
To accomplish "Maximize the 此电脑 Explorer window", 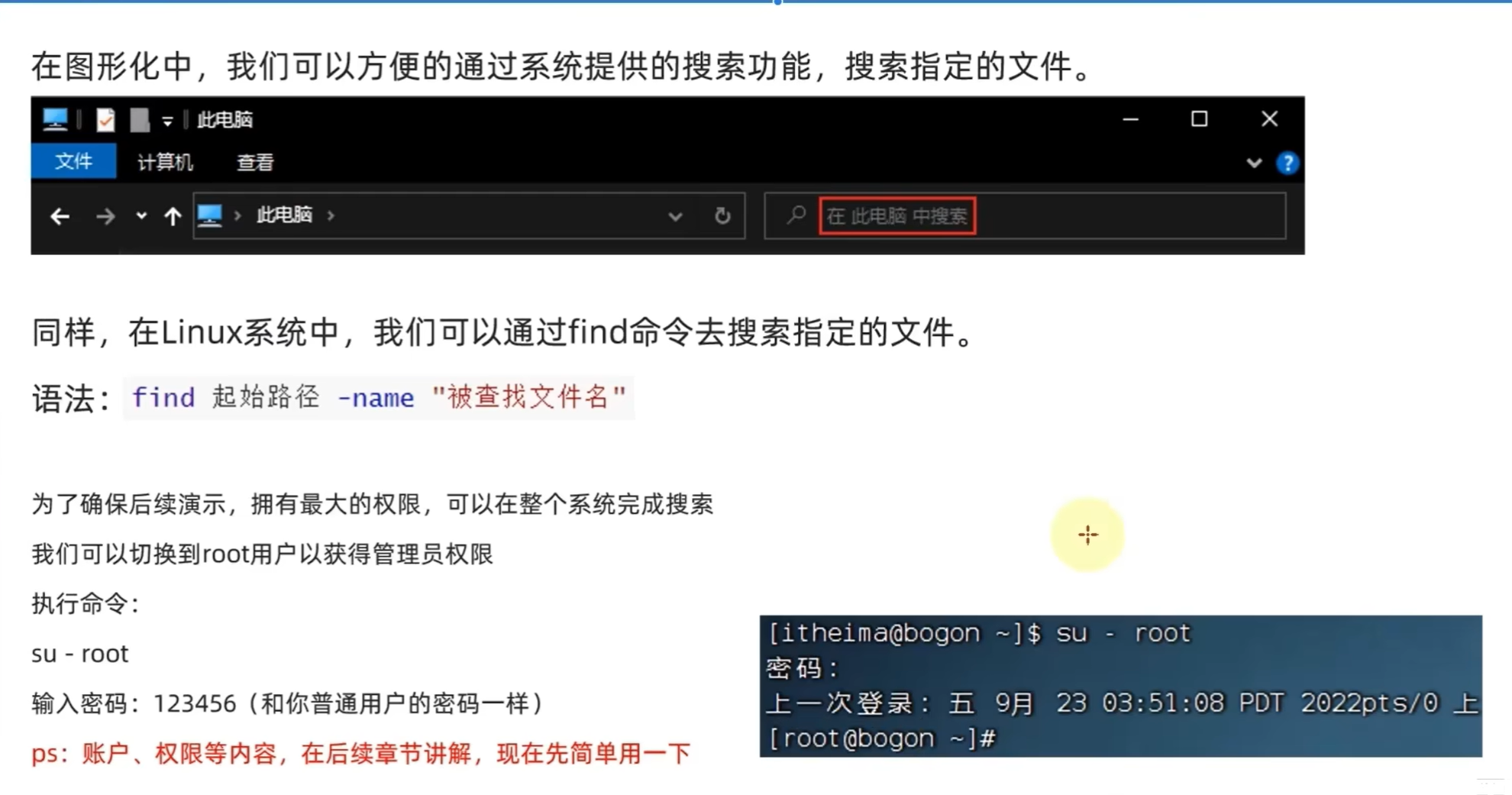I will tap(1200, 119).
